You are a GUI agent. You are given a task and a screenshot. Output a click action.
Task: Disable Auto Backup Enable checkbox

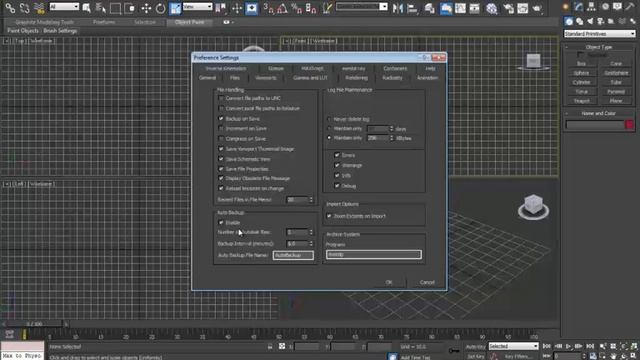(221, 222)
